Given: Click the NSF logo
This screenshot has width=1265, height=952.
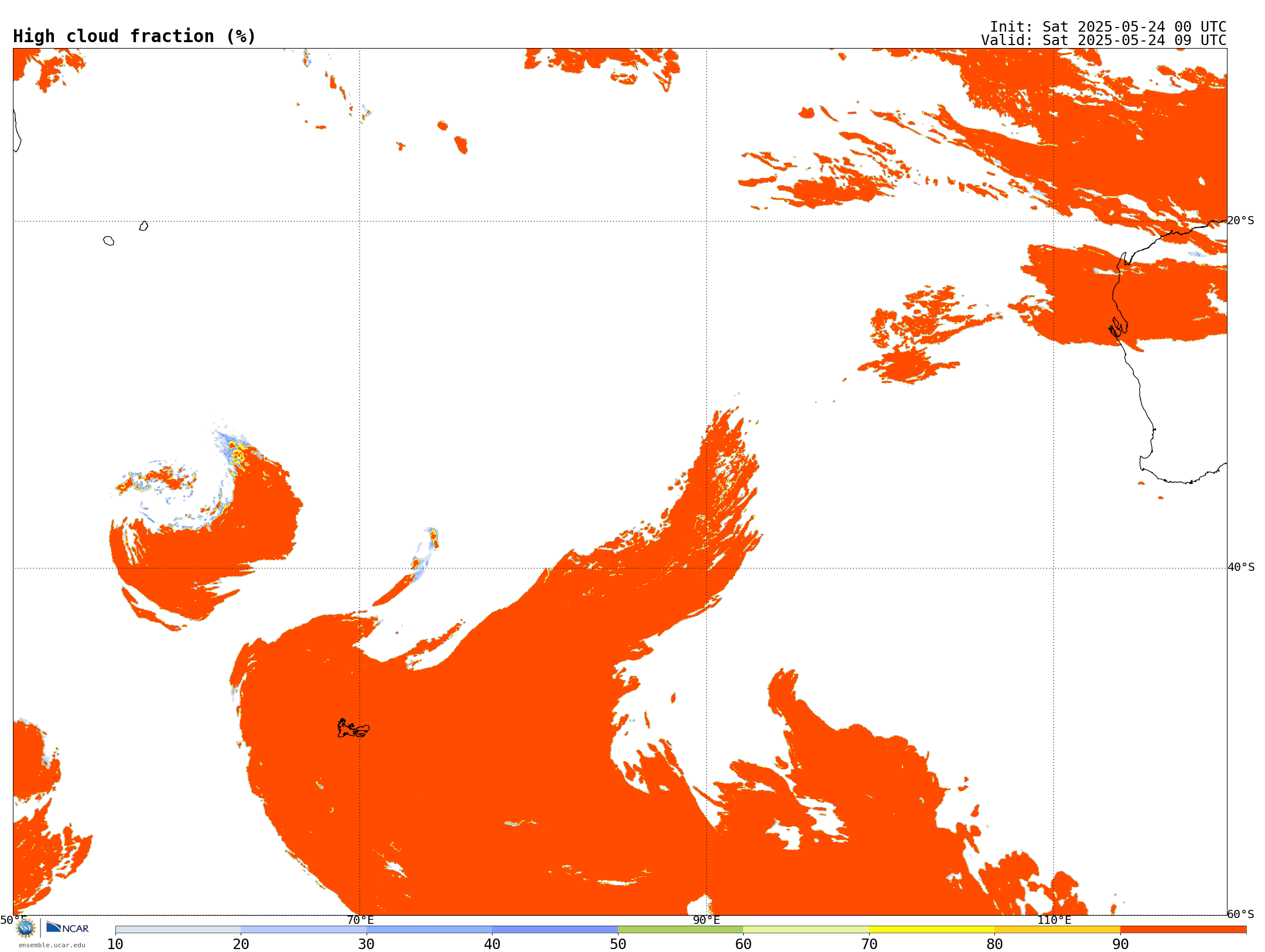Looking at the screenshot, I should click(26, 928).
